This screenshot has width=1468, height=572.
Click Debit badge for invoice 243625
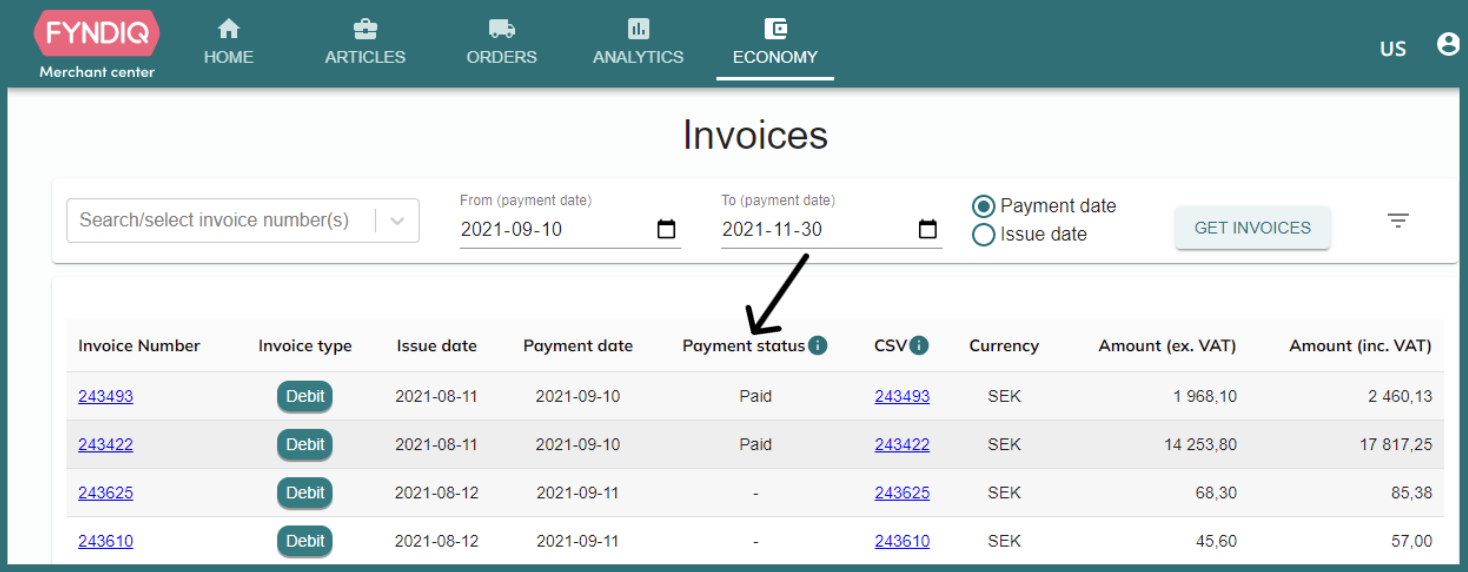tap(305, 492)
